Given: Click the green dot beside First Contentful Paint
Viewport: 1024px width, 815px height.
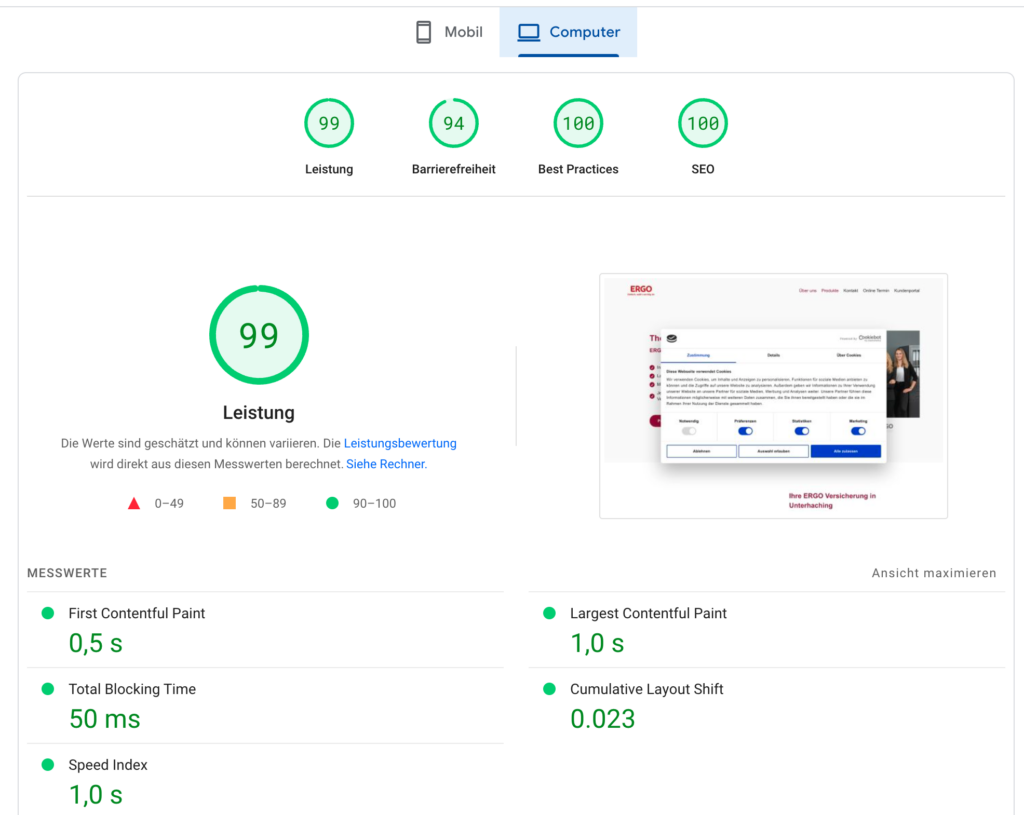Looking at the screenshot, I should click(x=46, y=613).
